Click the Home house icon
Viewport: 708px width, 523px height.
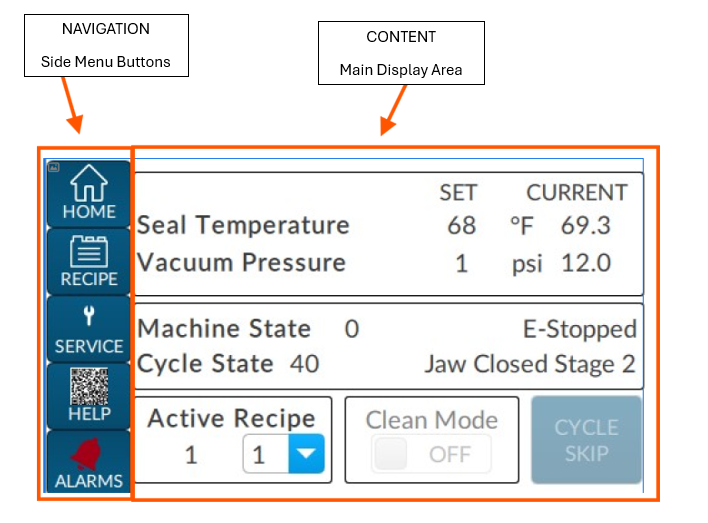89,184
